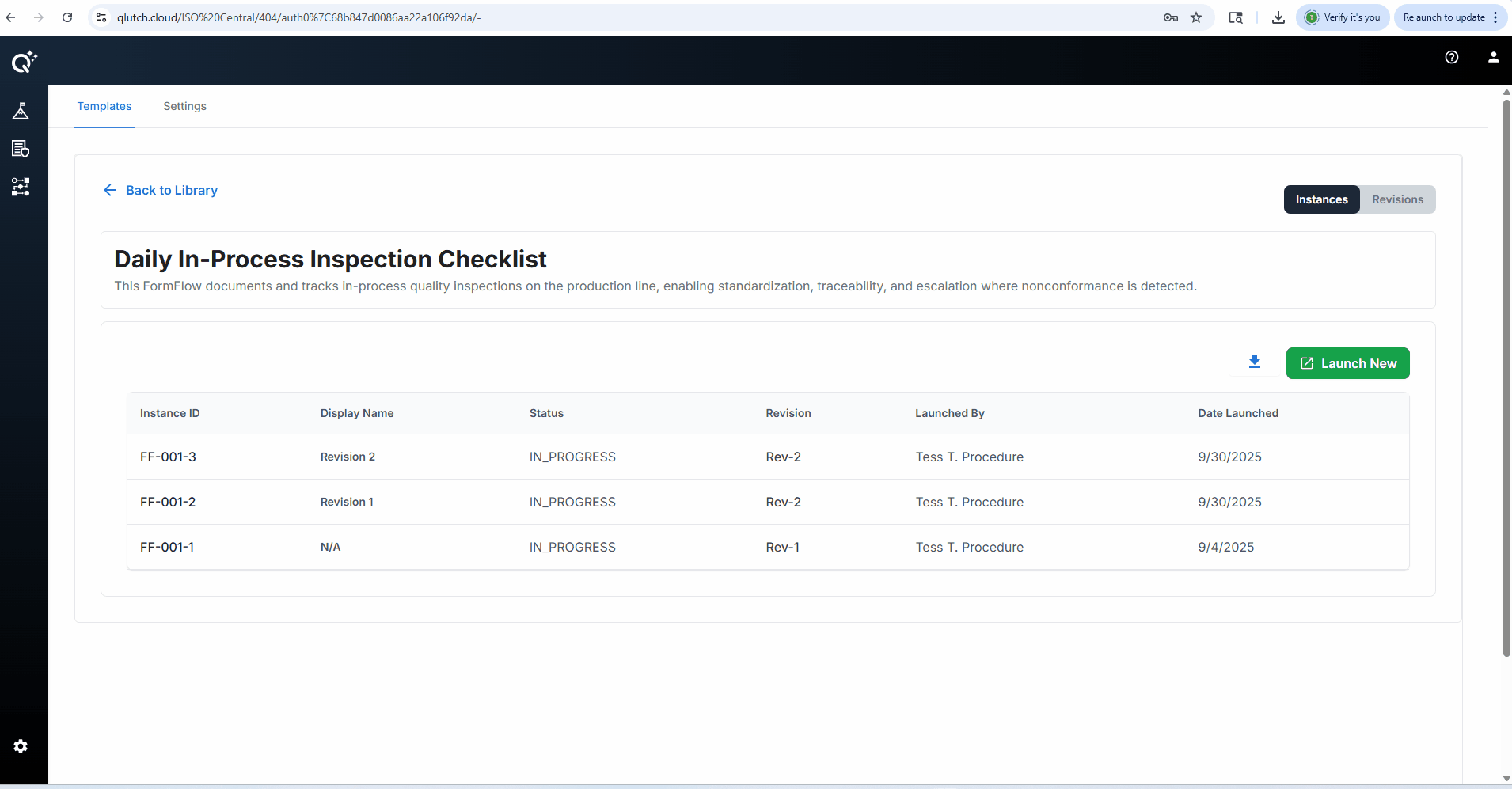Click the Date Launched column header
Viewport: 1512px width, 789px height.
click(1238, 413)
